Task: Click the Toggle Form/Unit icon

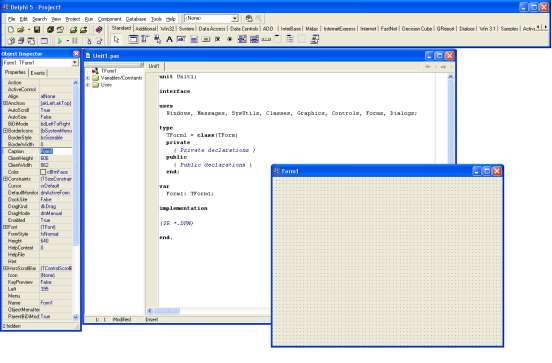Action: pos(31,41)
